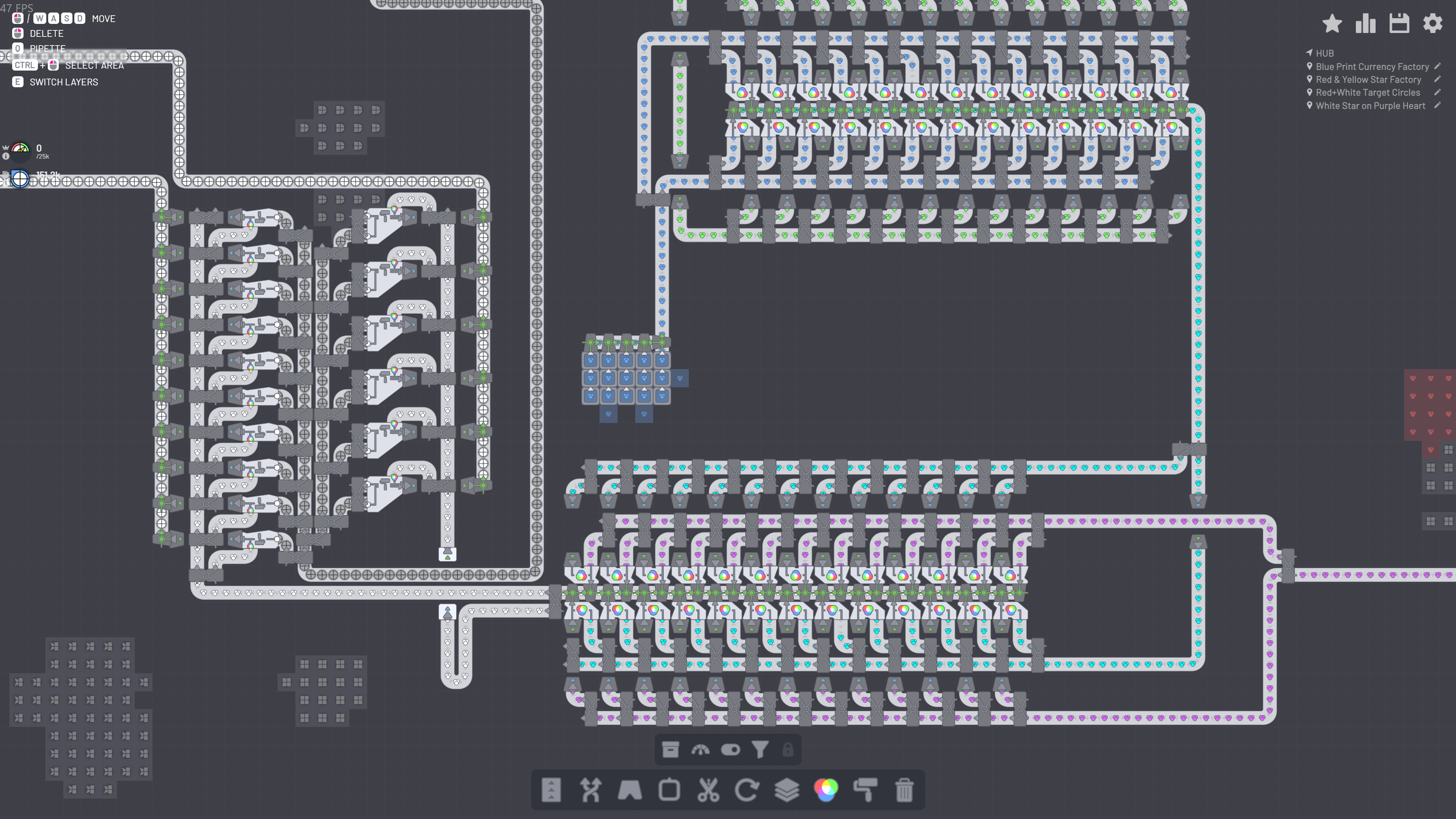The width and height of the screenshot is (1456, 819).
Task: Select the filter funnel building
Action: [x=760, y=750]
